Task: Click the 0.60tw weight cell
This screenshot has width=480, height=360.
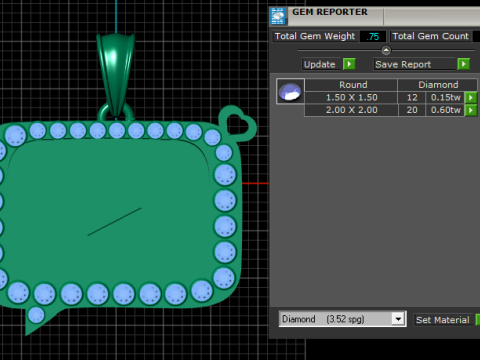Action: 445,110
